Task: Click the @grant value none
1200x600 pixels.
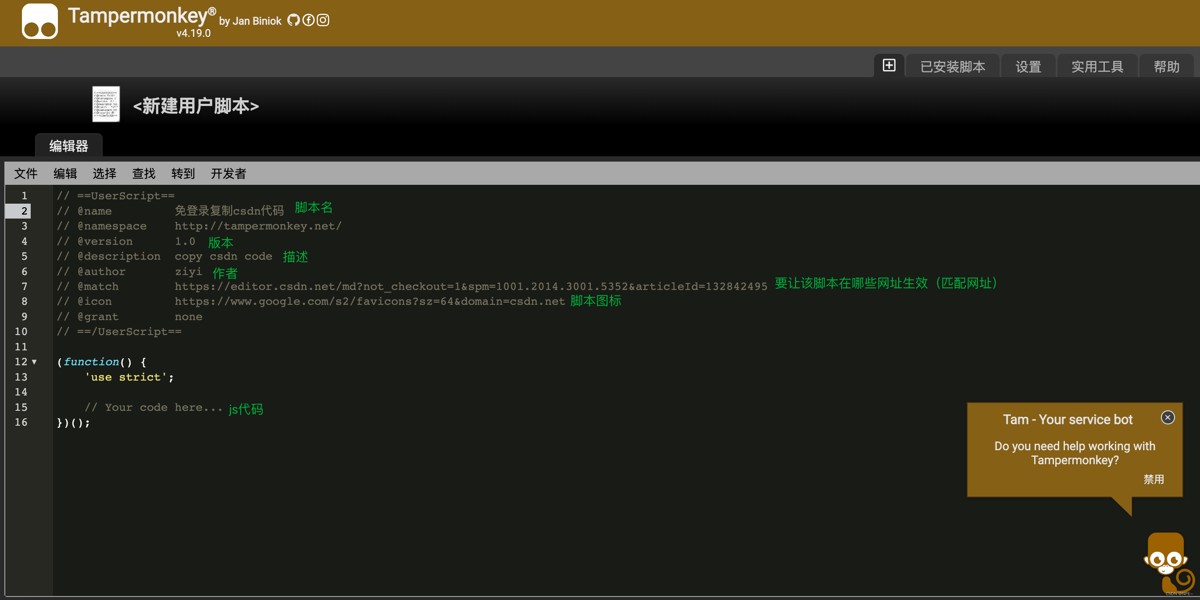Action: (188, 316)
